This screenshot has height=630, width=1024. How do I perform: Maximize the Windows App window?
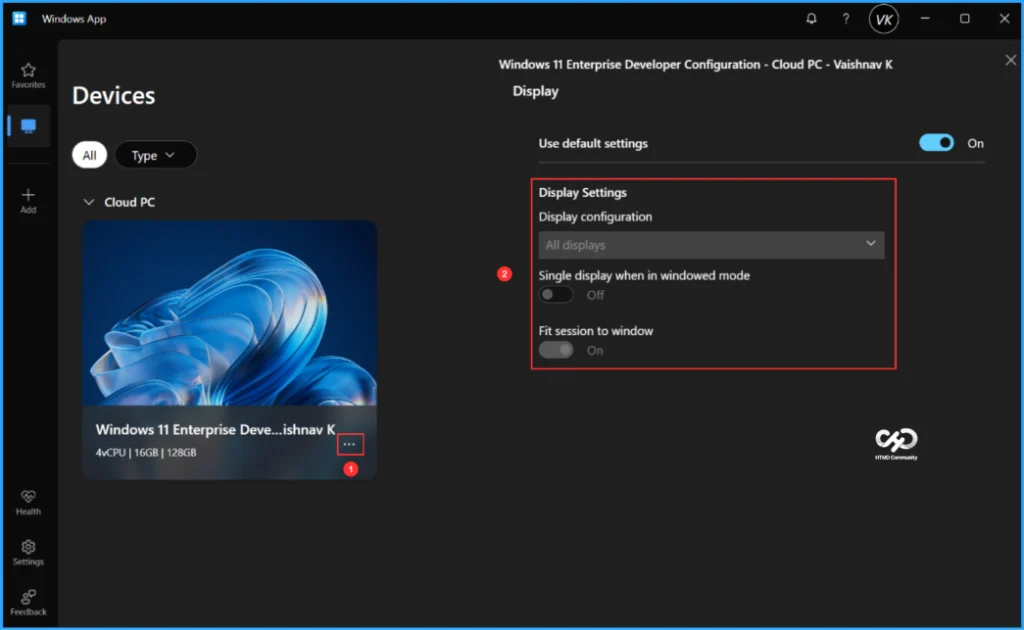pyautogui.click(x=965, y=18)
